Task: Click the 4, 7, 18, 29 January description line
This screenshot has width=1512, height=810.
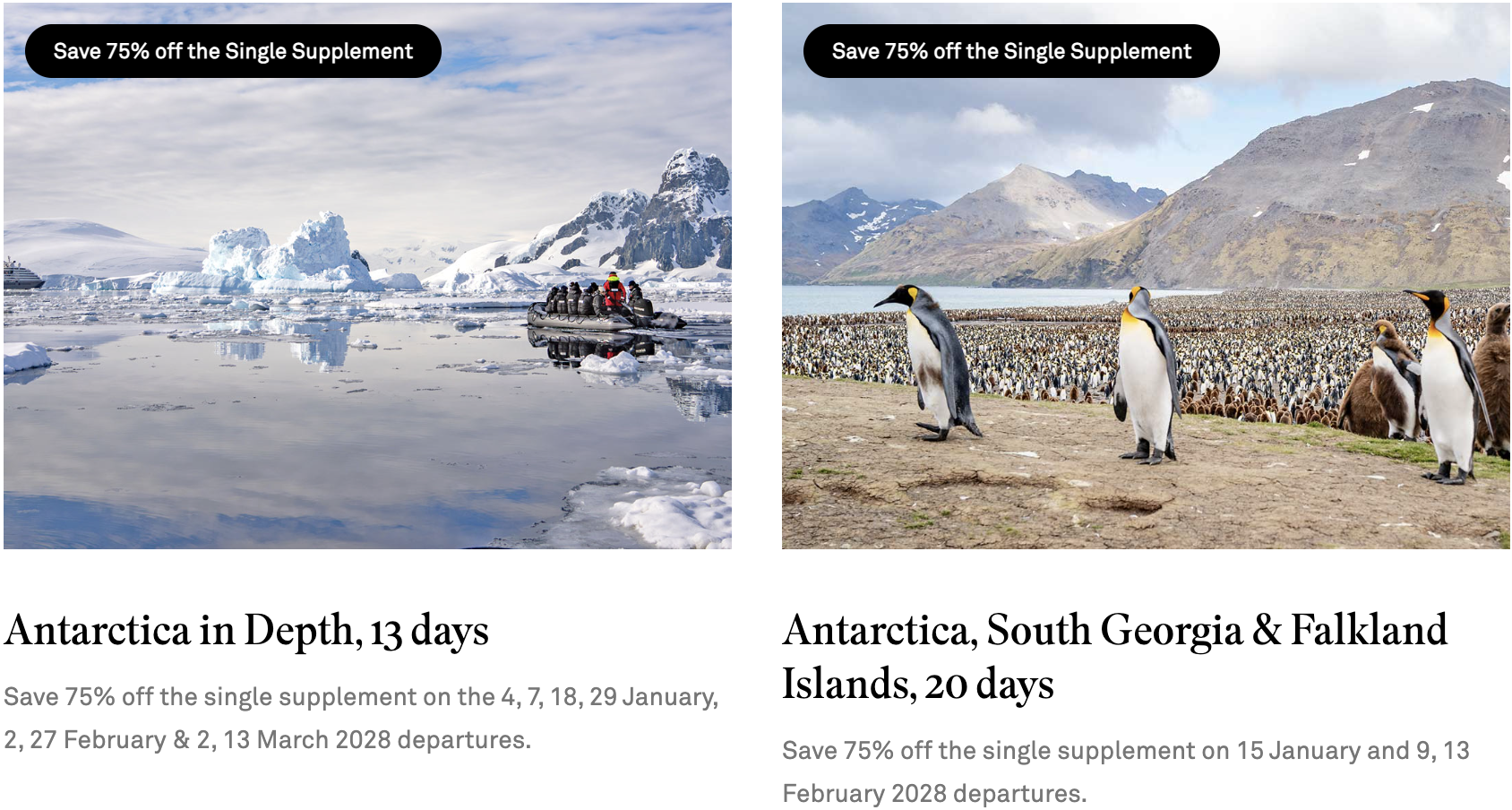Action: point(361,697)
